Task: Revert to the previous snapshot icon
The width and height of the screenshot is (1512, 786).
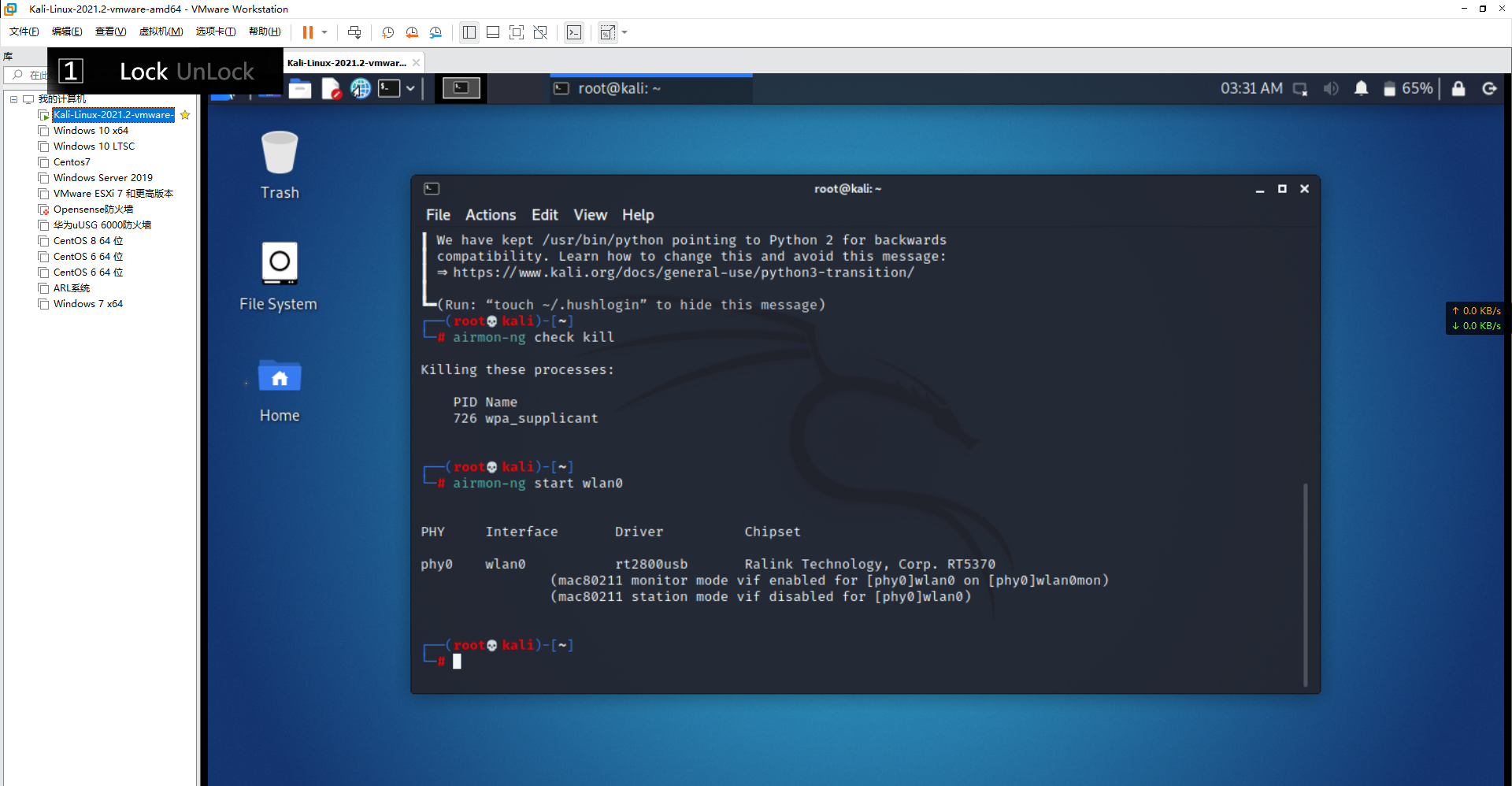Action: [x=412, y=32]
